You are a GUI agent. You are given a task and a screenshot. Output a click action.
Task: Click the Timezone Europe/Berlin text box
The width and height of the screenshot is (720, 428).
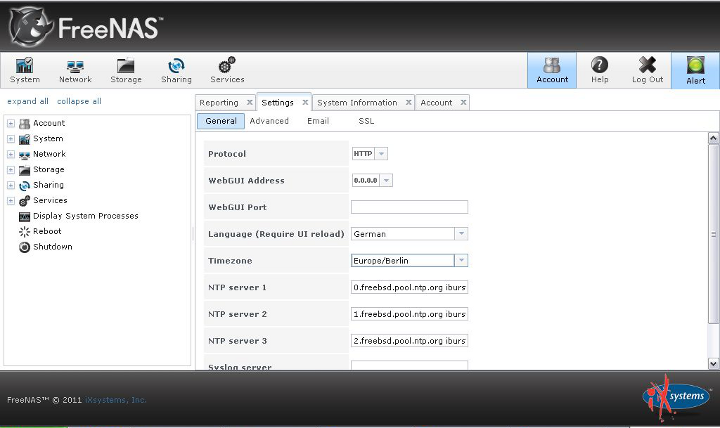click(x=403, y=260)
